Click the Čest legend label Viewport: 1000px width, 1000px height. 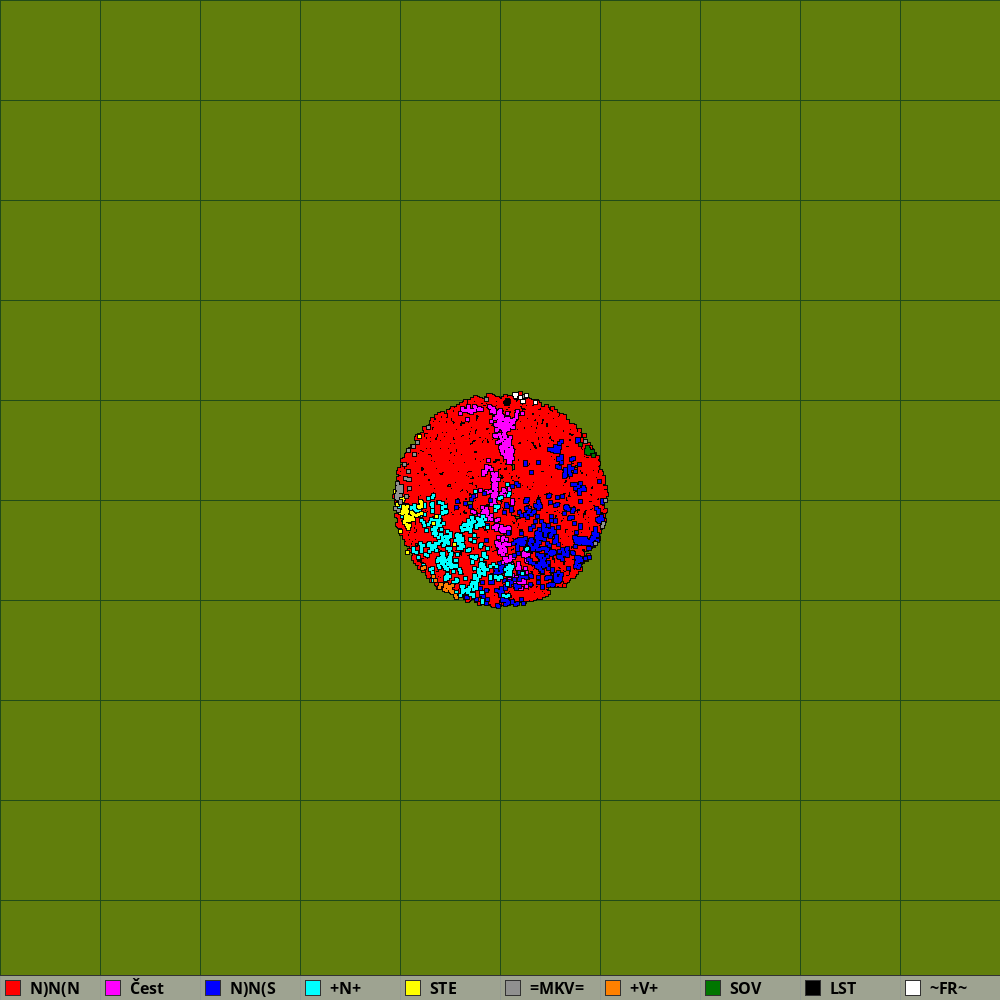click(147, 988)
